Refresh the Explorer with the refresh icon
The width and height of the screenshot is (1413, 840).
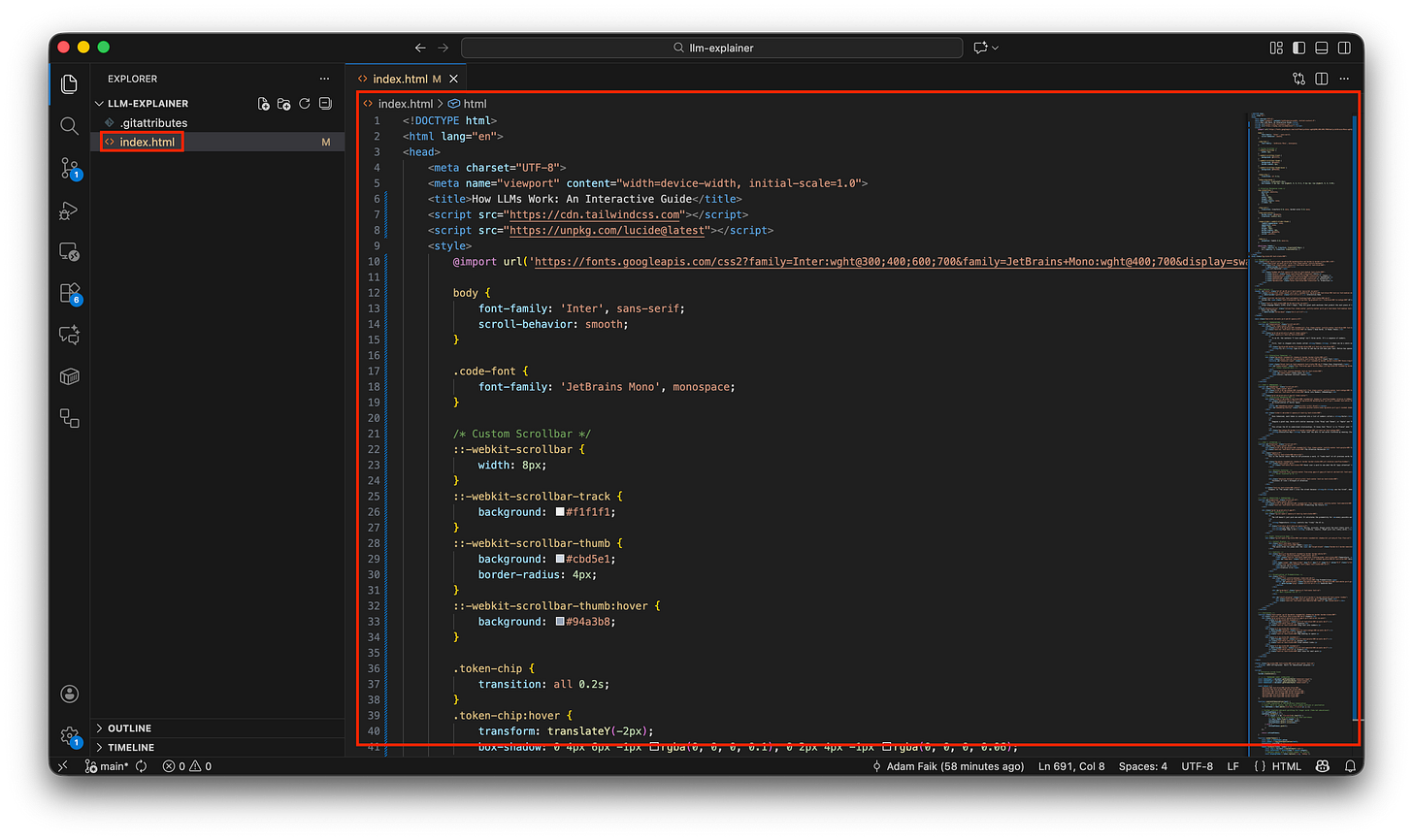304,103
